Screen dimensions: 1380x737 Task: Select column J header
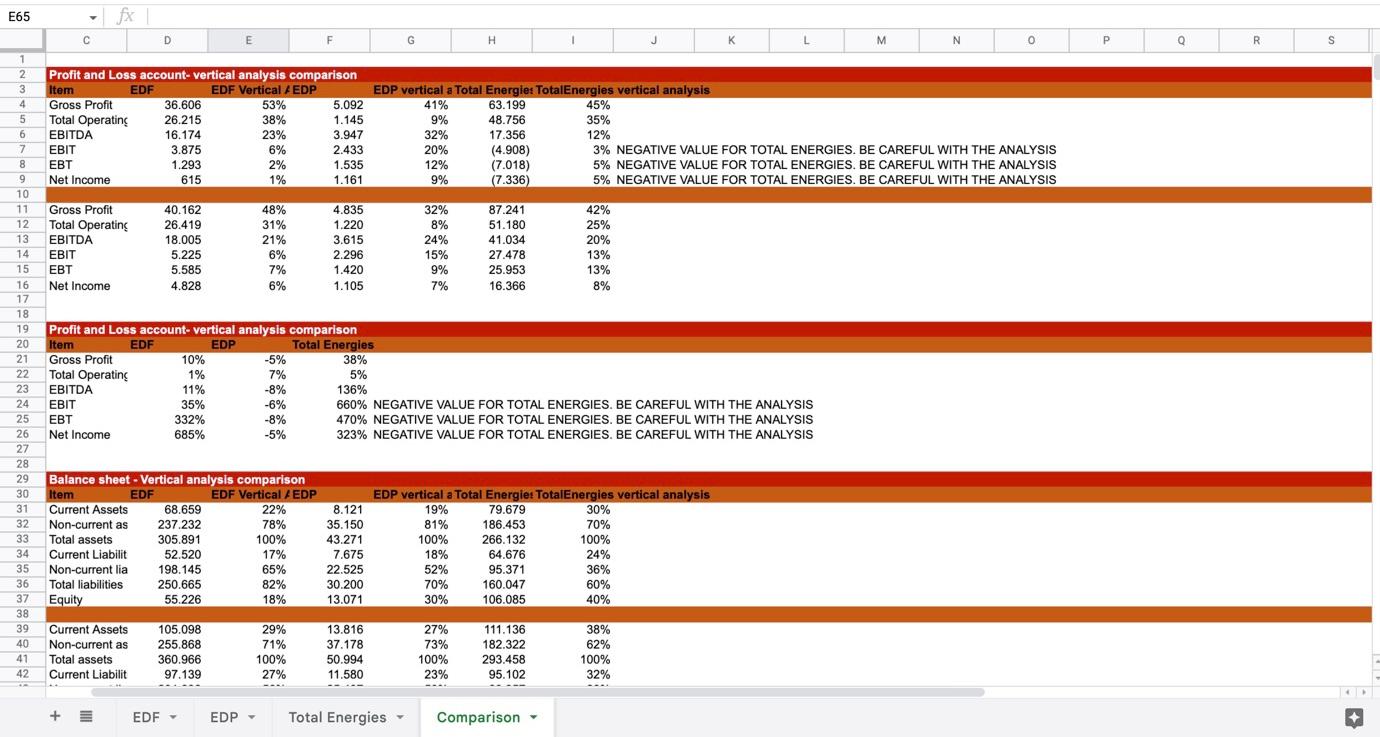[x=653, y=40]
